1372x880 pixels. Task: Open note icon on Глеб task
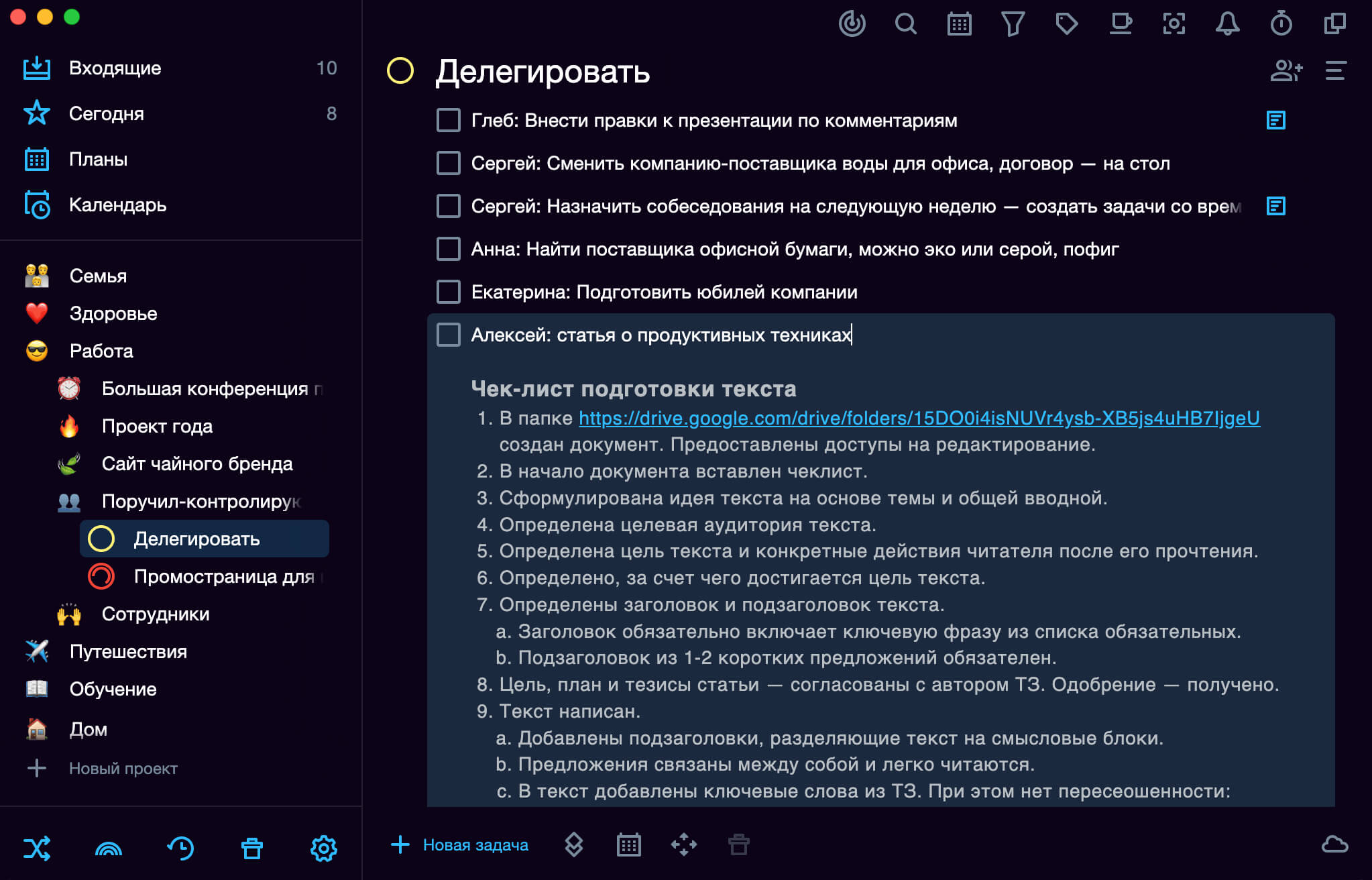[x=1275, y=121]
